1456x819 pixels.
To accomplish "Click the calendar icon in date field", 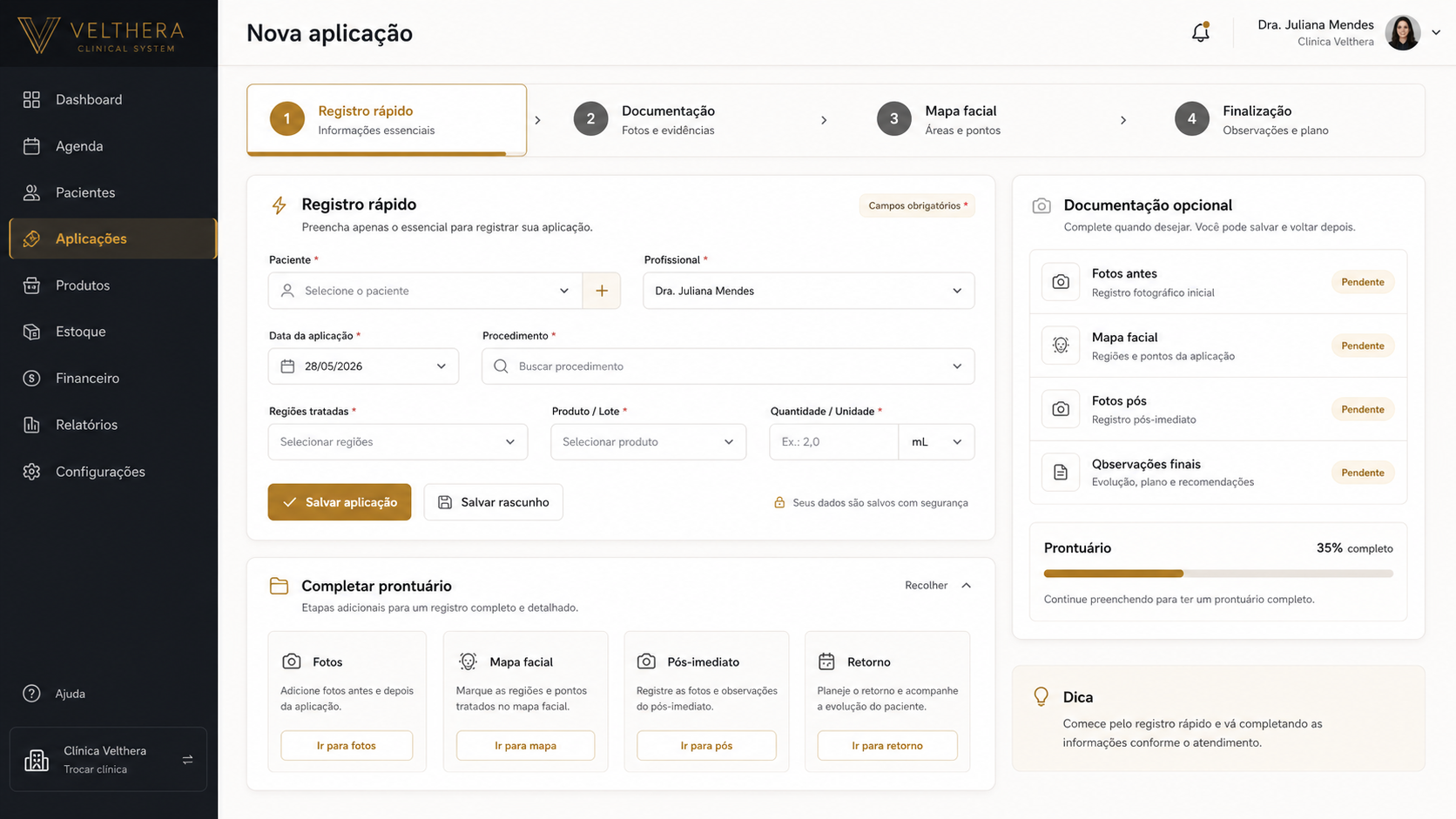I will 287,366.
